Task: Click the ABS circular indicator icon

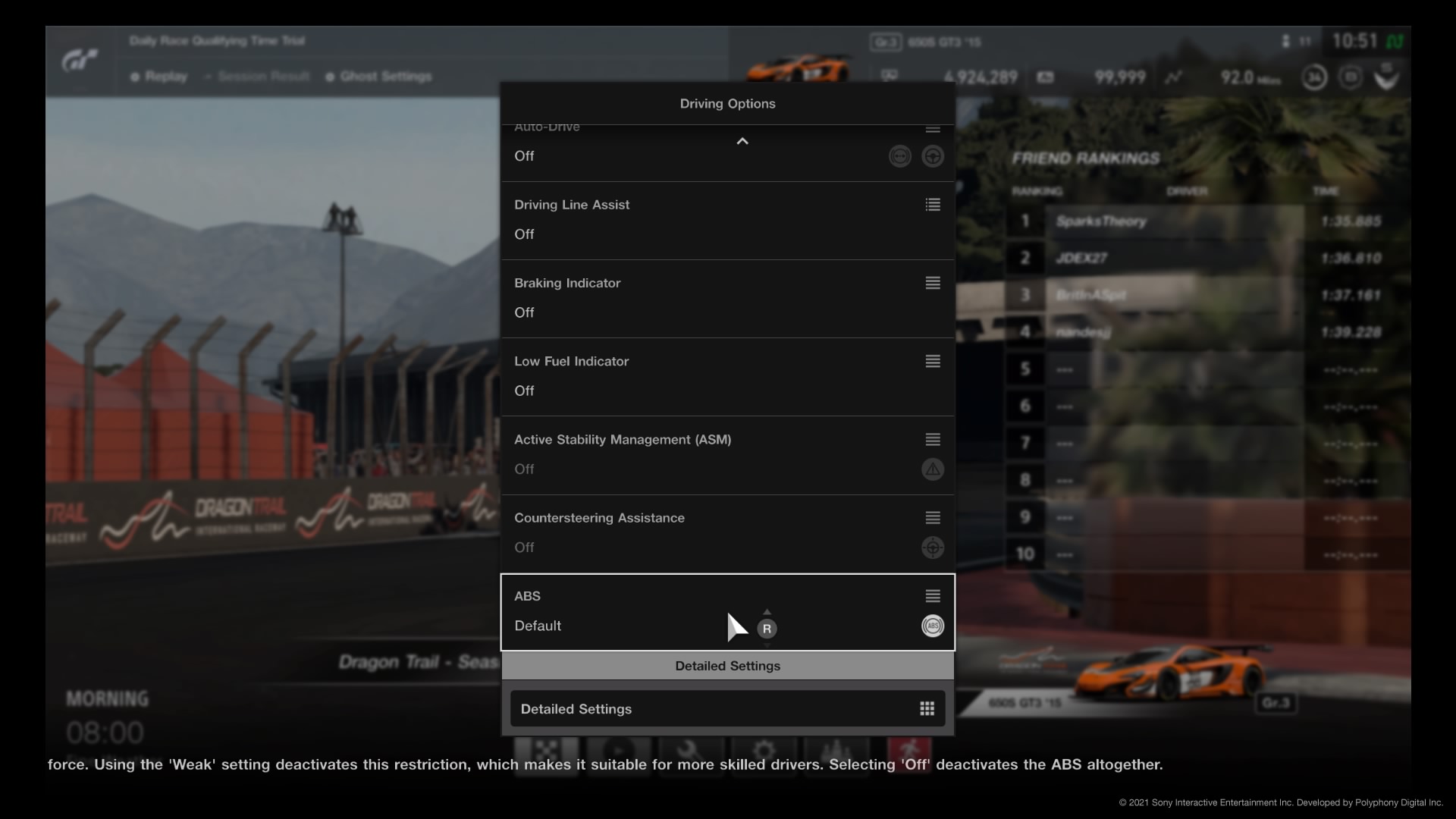Action: pyautogui.click(x=932, y=626)
